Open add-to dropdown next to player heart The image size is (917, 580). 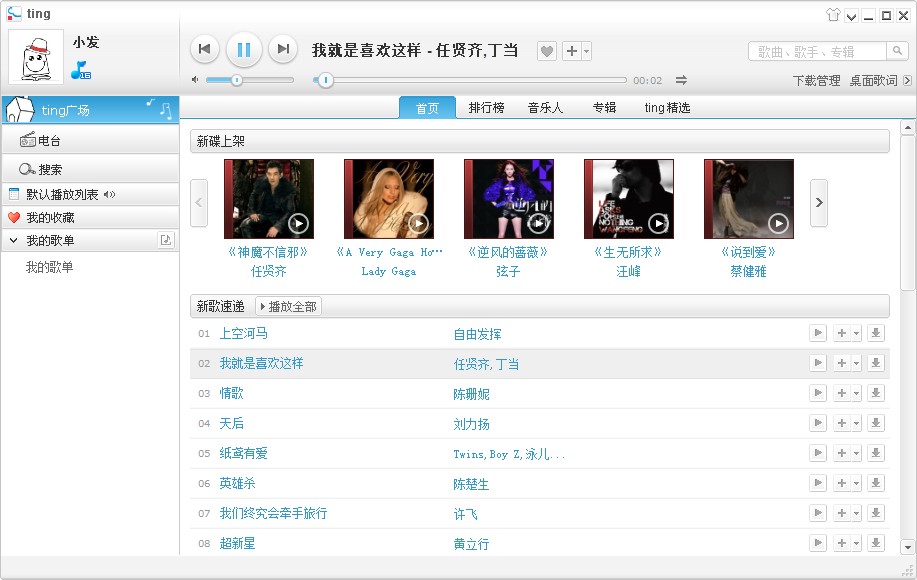pyautogui.click(x=587, y=51)
